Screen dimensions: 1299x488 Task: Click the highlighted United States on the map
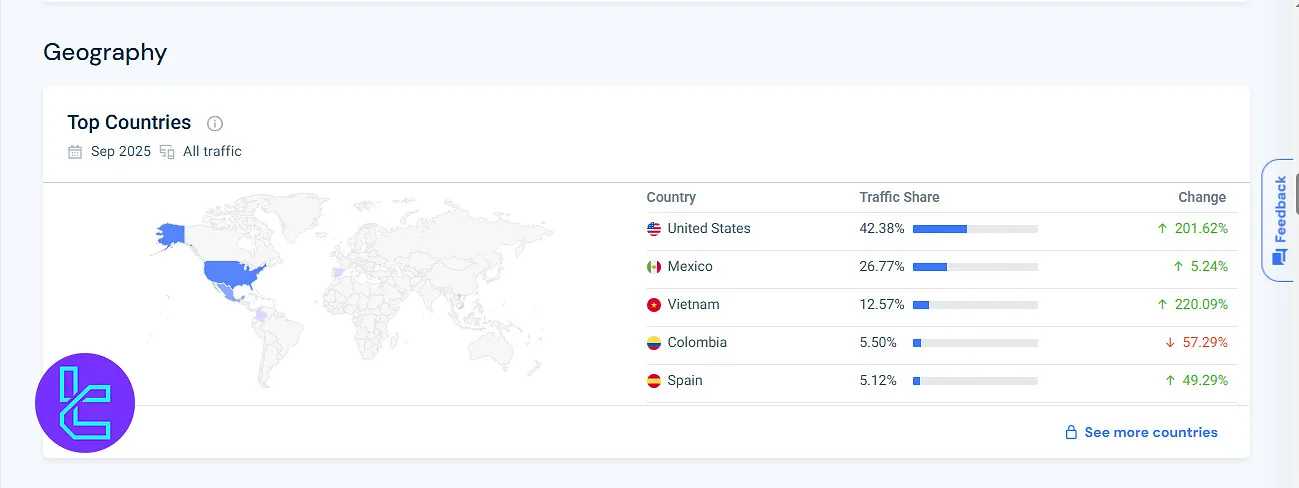click(232, 272)
